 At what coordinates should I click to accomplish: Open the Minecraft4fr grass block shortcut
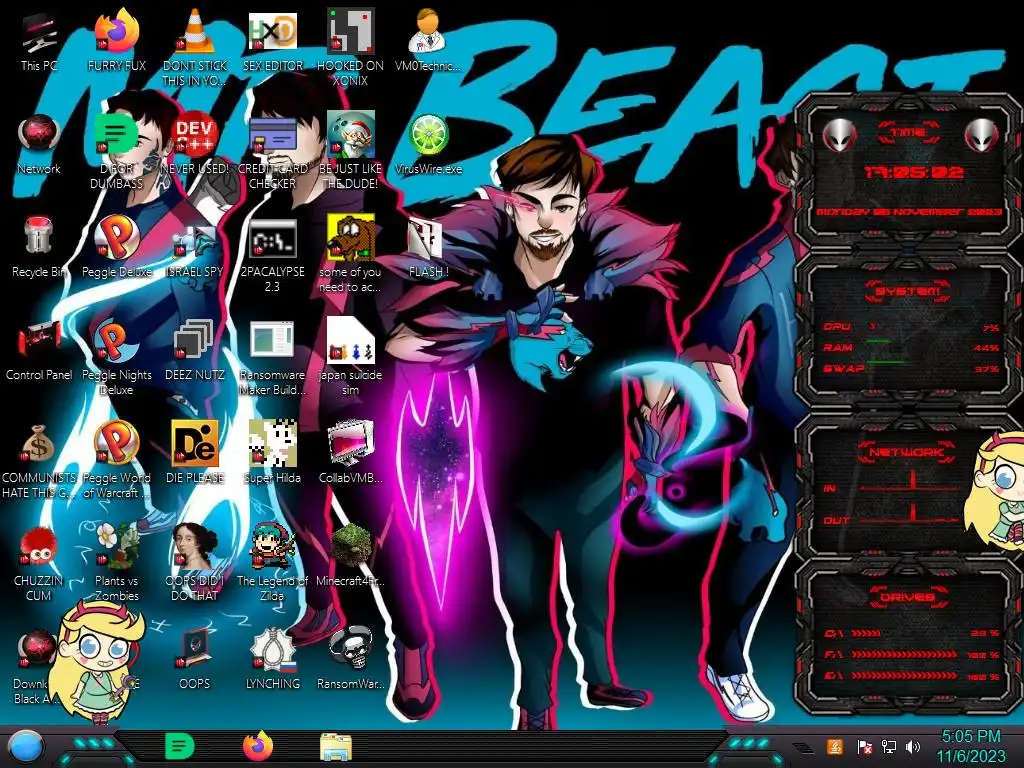tap(350, 555)
